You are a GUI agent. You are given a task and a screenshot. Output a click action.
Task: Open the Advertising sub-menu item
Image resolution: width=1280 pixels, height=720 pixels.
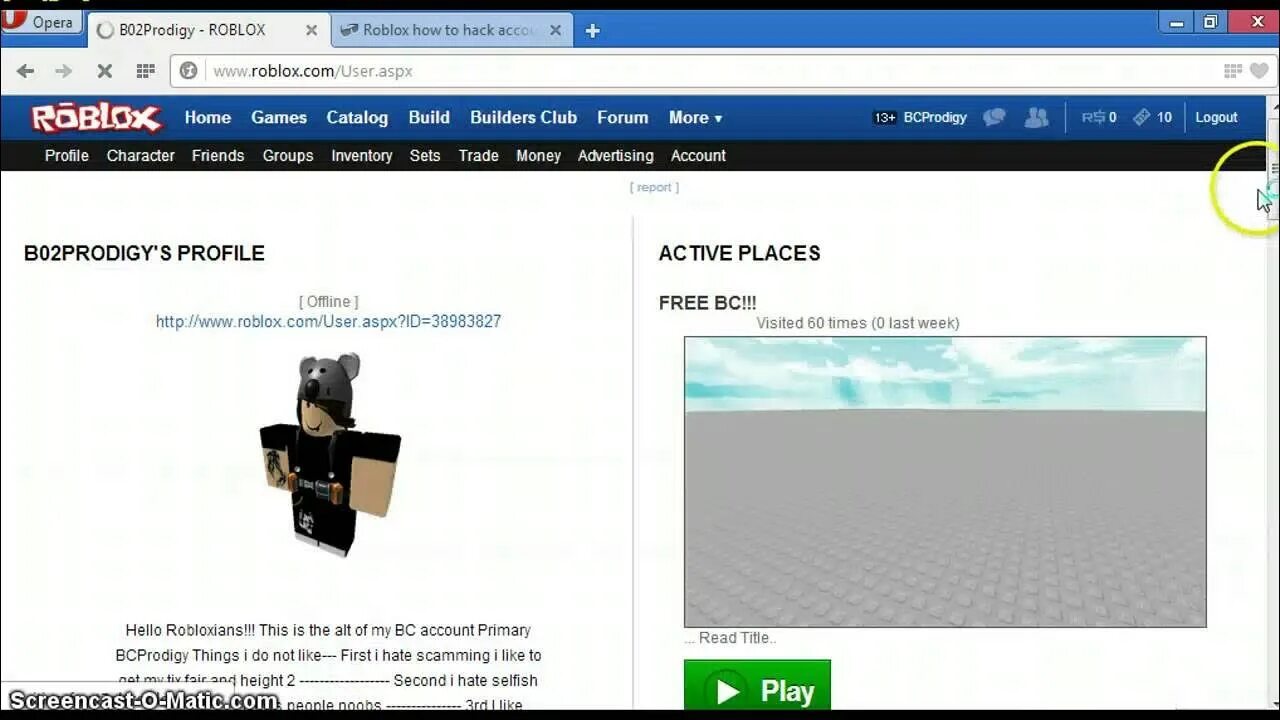click(x=616, y=156)
